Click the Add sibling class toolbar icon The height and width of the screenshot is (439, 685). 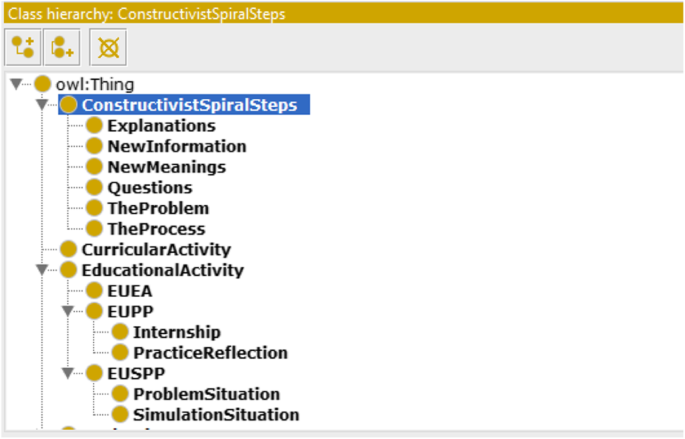click(64, 46)
